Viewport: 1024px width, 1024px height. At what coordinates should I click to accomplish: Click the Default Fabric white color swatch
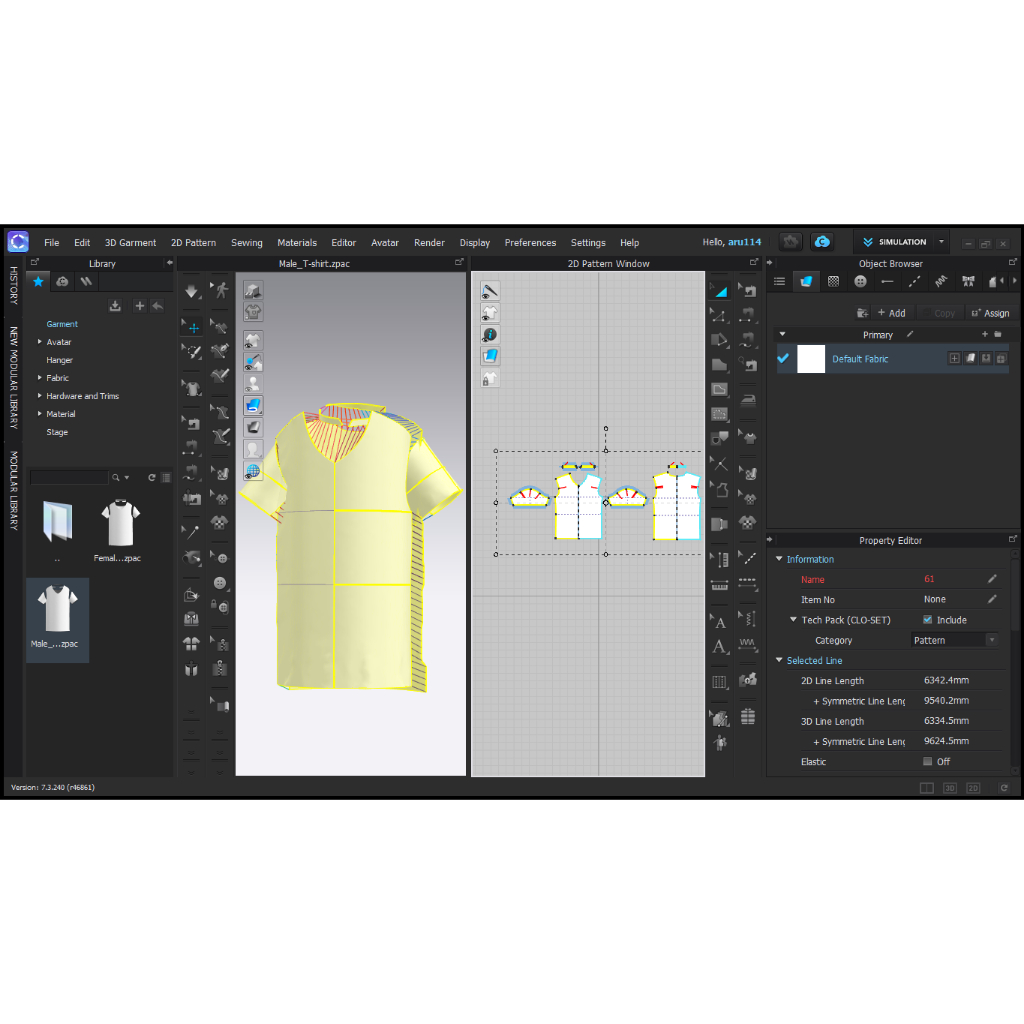click(x=811, y=359)
